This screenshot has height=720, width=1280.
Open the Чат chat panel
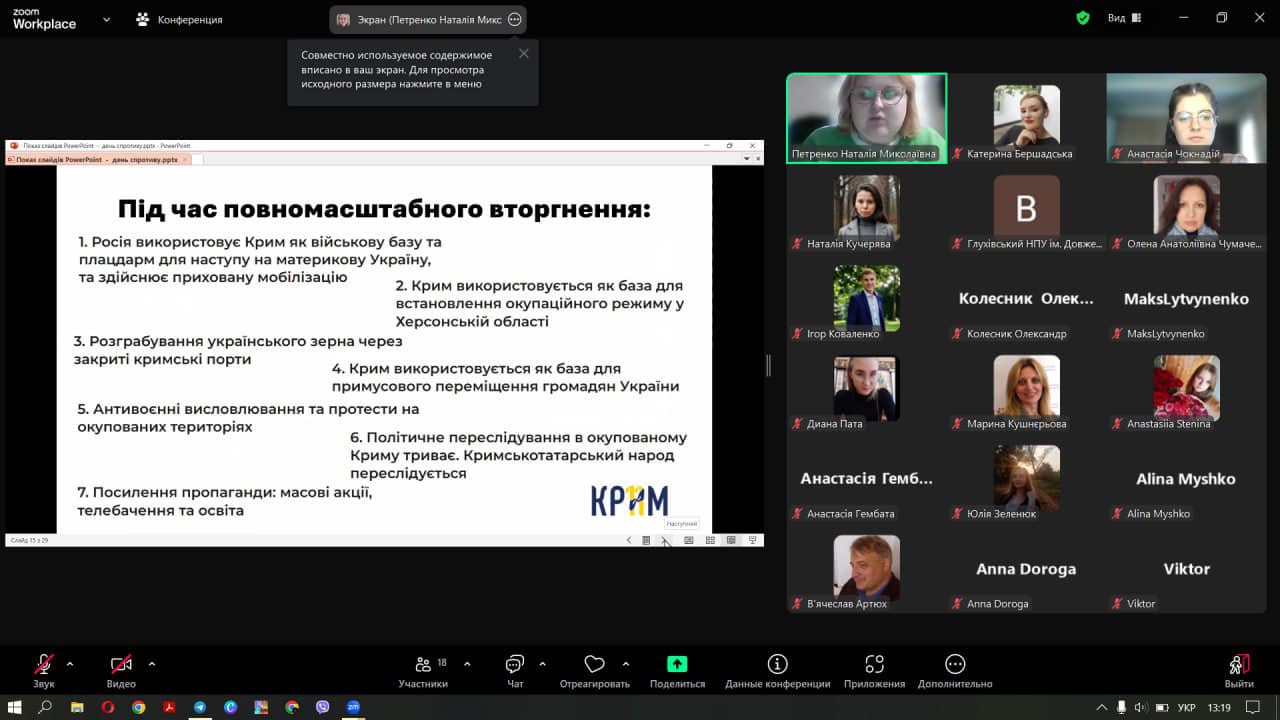coord(515,670)
